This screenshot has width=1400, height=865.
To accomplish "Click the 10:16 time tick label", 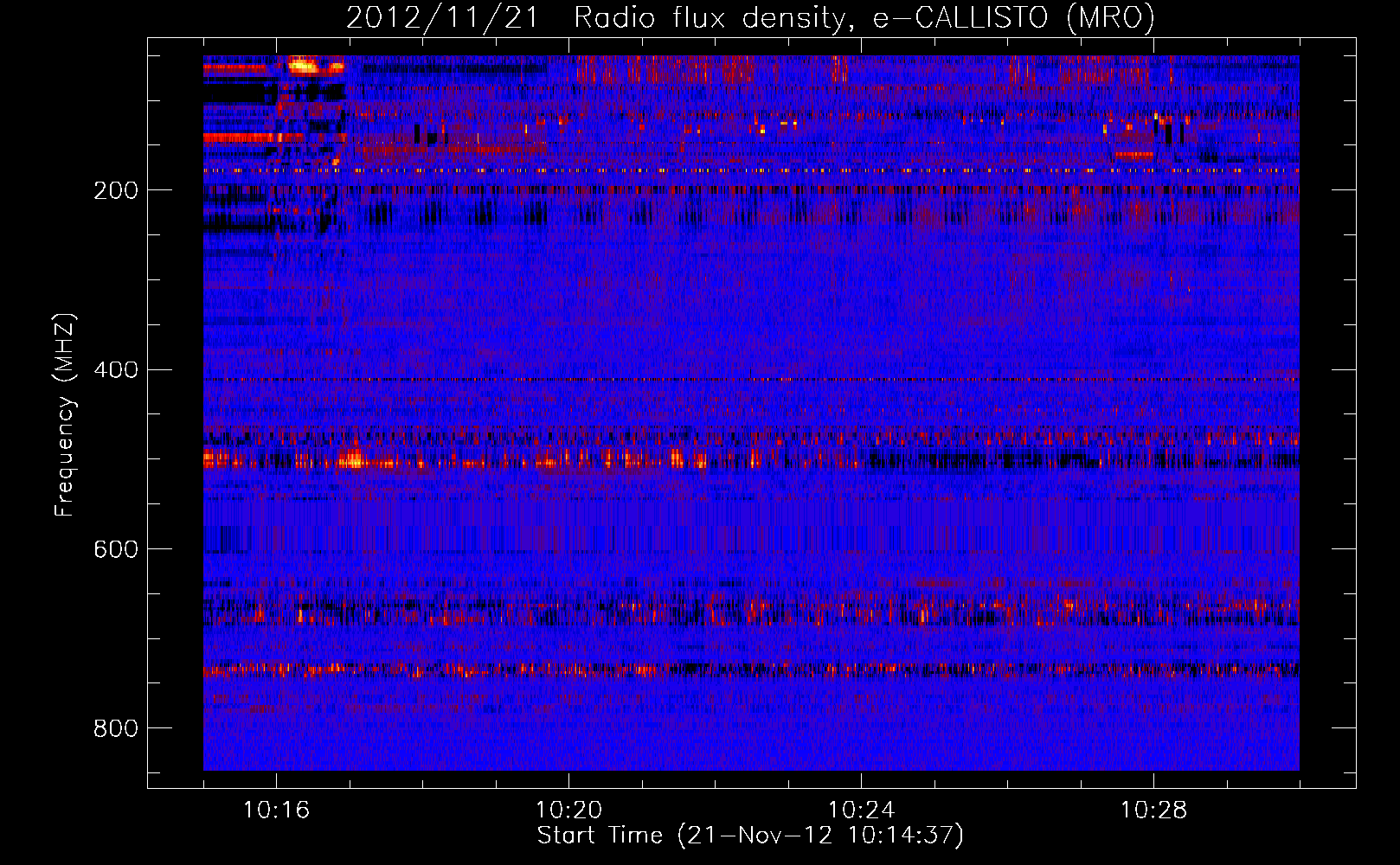I will (276, 811).
